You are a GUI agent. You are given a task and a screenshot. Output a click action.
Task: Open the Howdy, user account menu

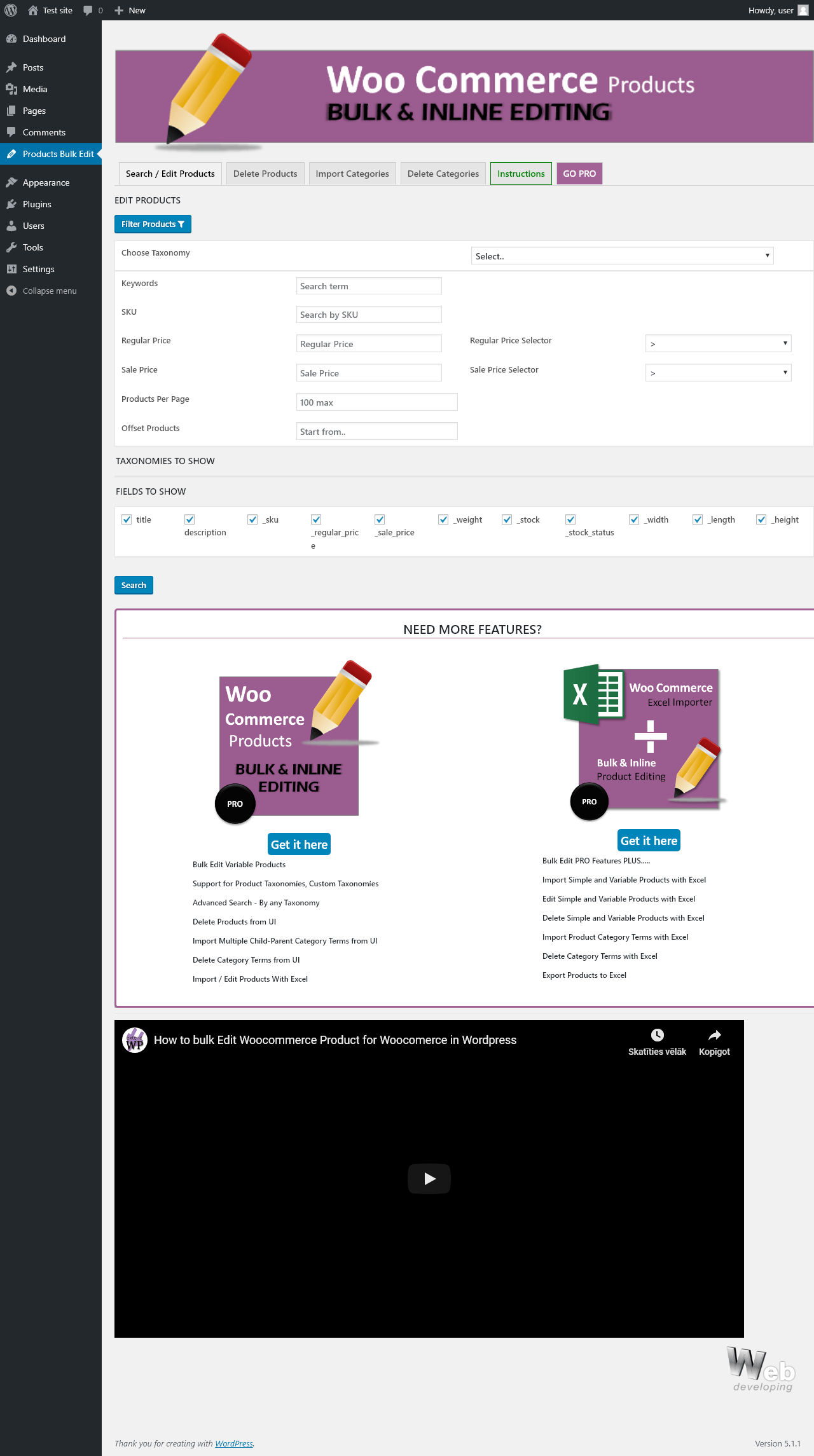pyautogui.click(x=778, y=10)
